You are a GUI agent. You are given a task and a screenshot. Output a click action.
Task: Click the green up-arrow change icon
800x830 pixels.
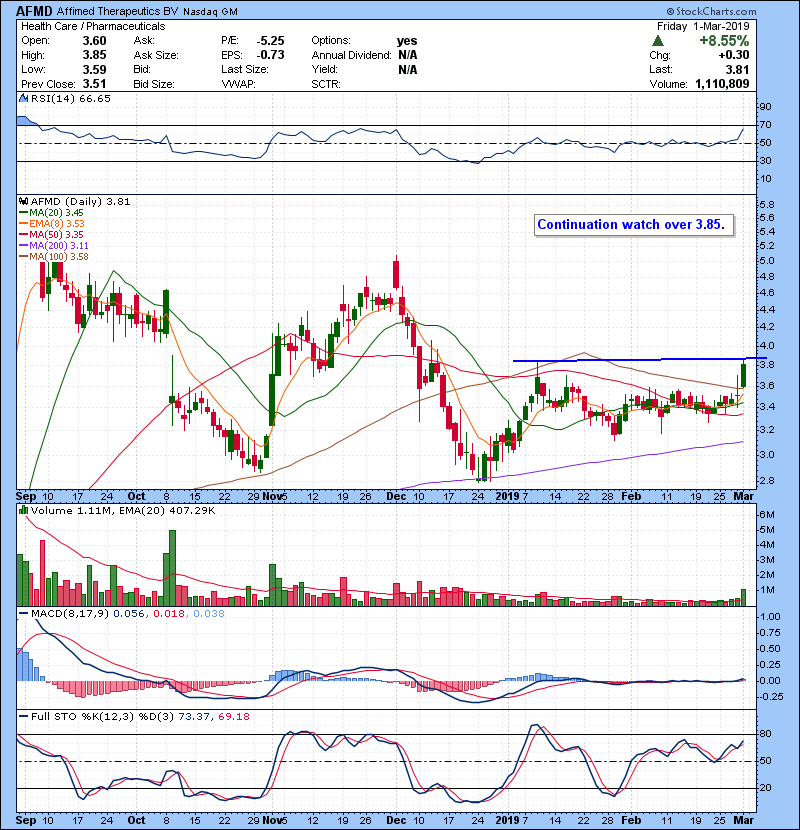658,41
